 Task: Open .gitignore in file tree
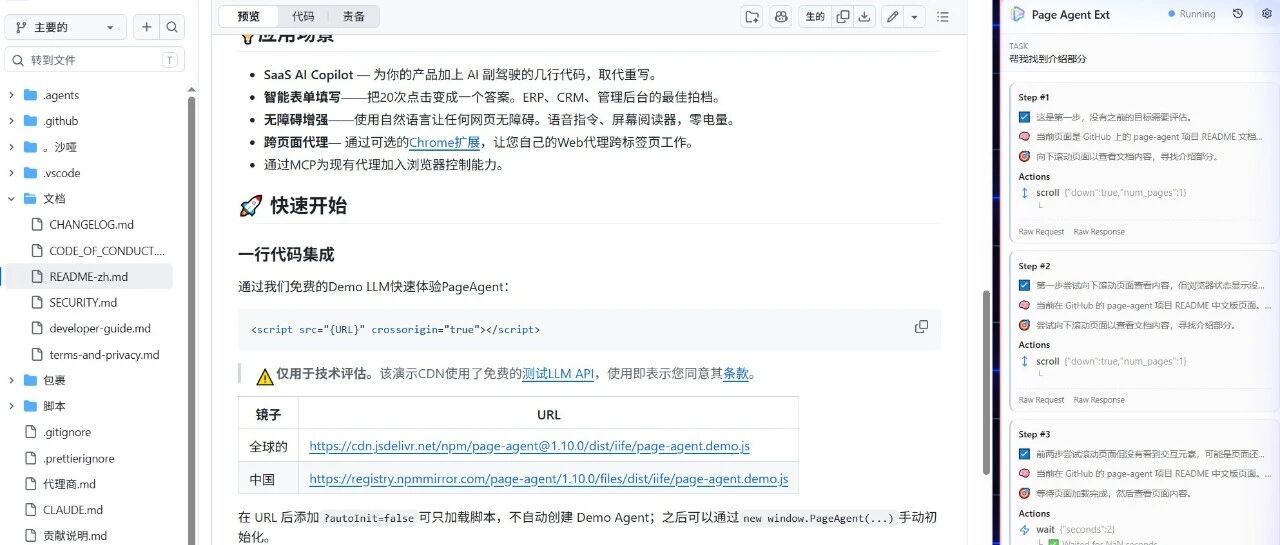pyautogui.click(x=67, y=432)
